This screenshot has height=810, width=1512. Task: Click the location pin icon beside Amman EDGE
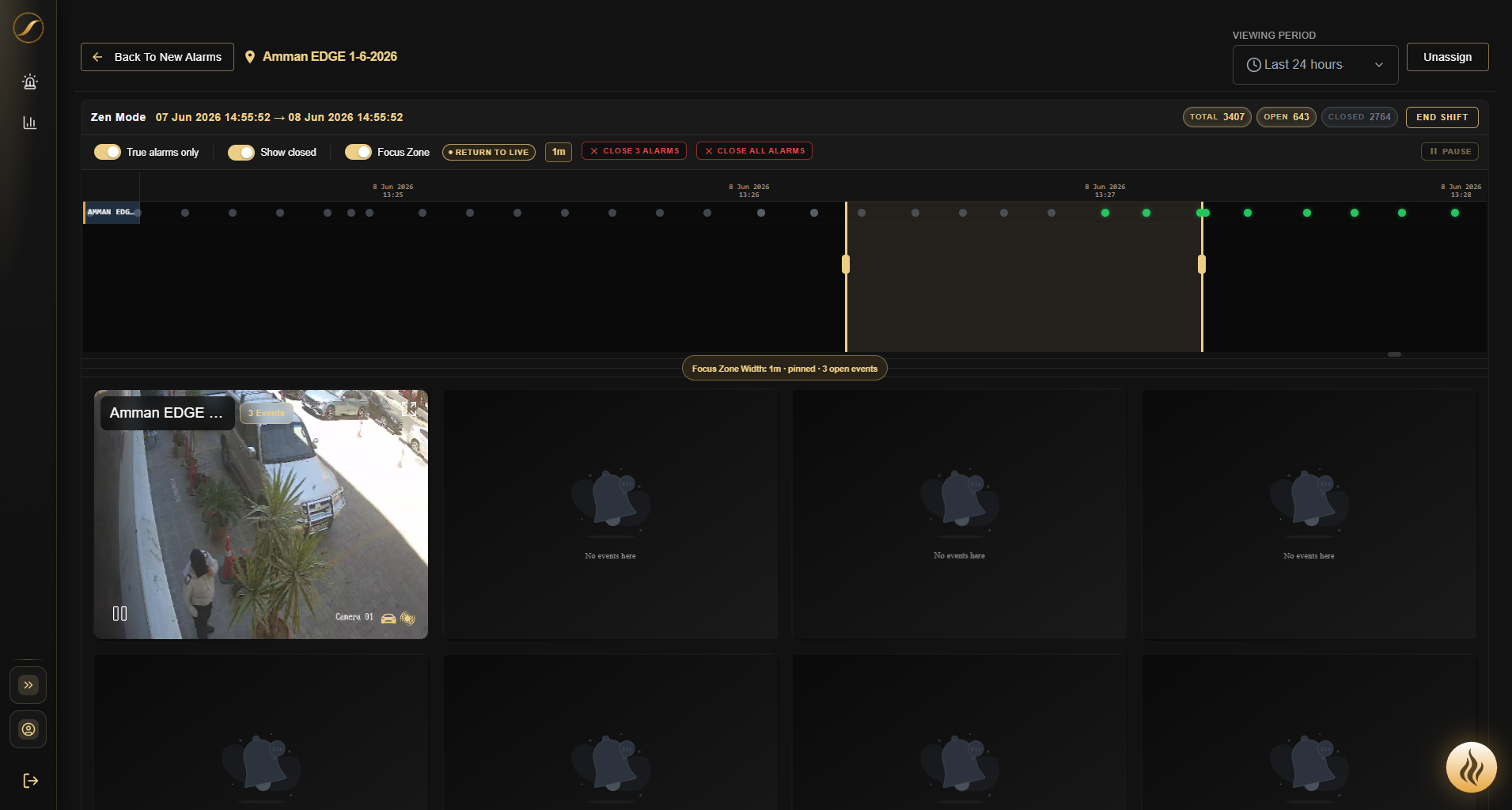[x=250, y=57]
